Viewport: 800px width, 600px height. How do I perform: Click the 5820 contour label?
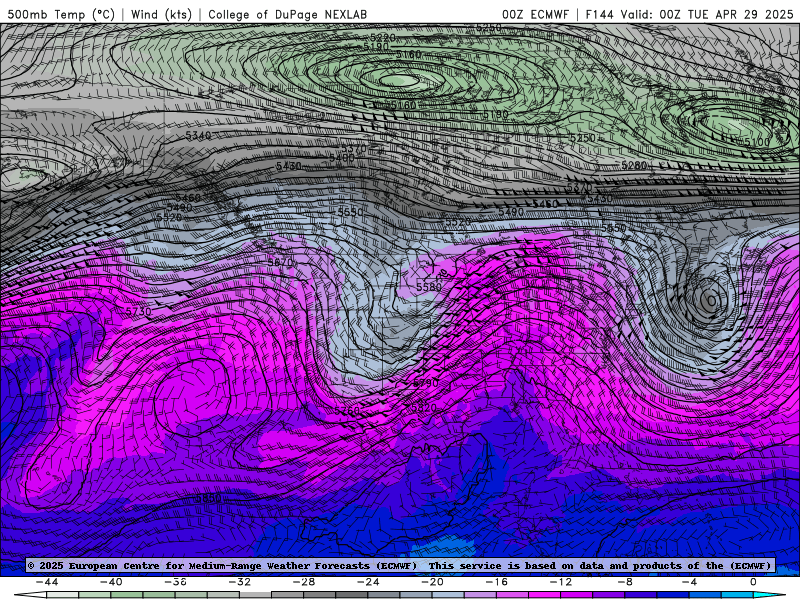(424, 408)
